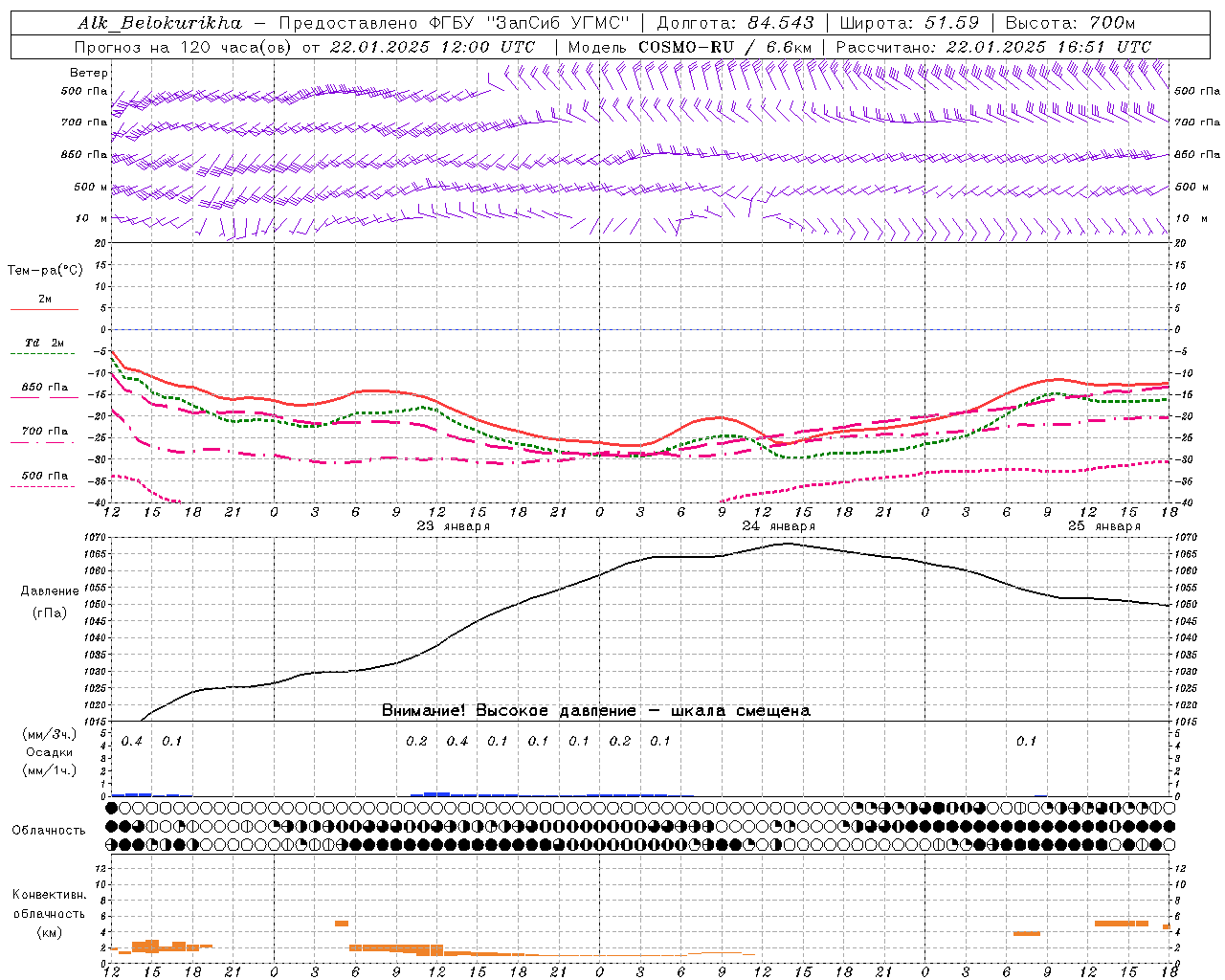
Task: Click the "Td 2м" dew point legend entry
Action: 44,343
